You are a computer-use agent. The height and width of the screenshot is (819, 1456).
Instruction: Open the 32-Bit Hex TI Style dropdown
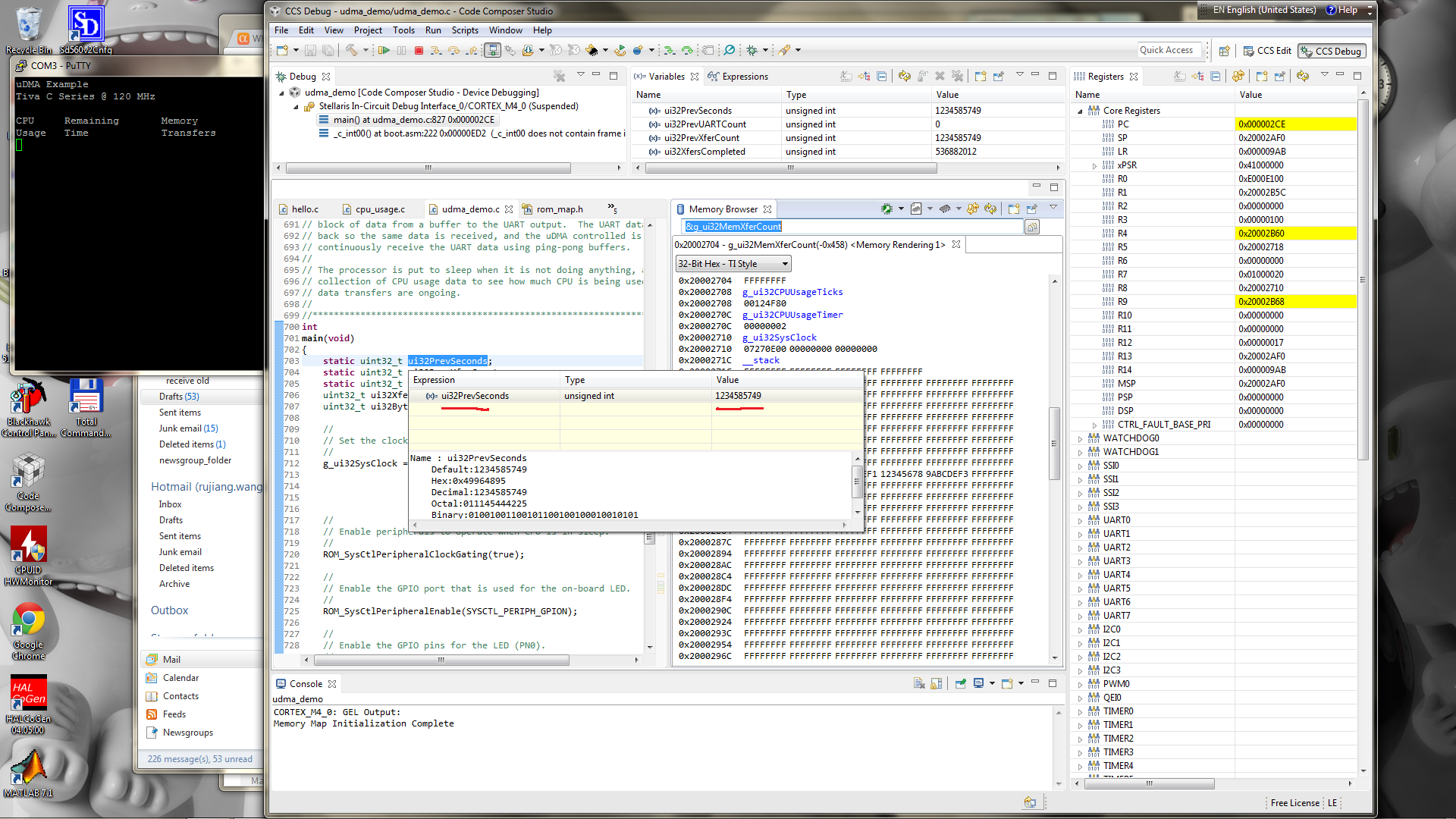pos(733,264)
